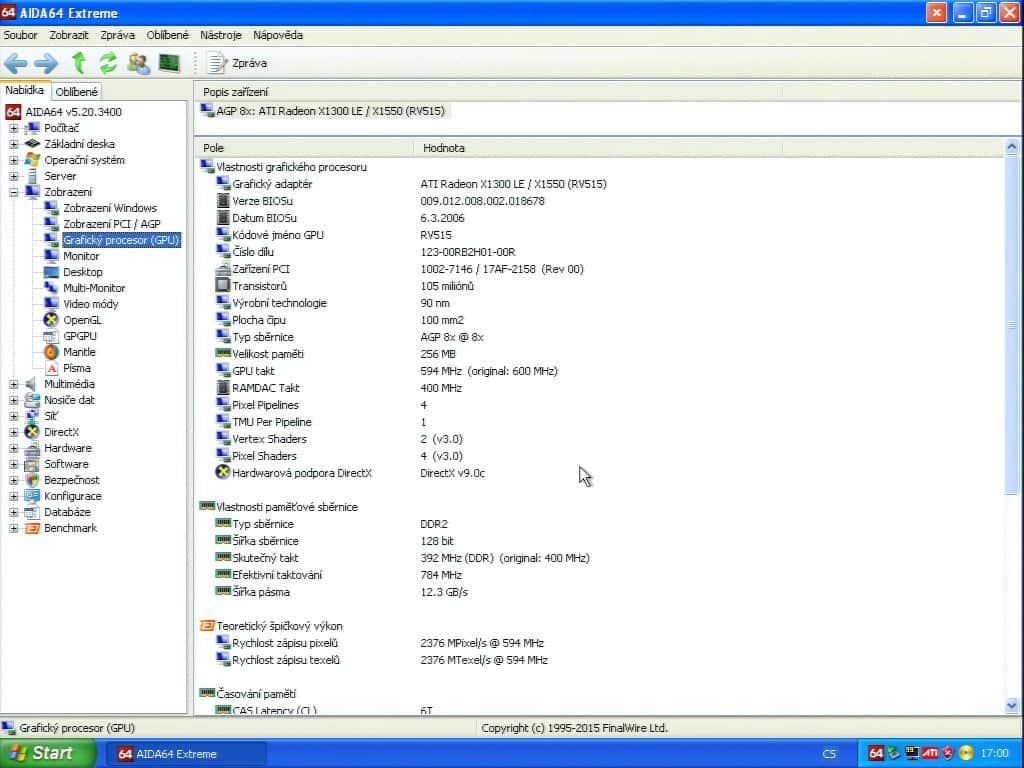
Task: Open the Nápověda menu
Action: (278, 35)
